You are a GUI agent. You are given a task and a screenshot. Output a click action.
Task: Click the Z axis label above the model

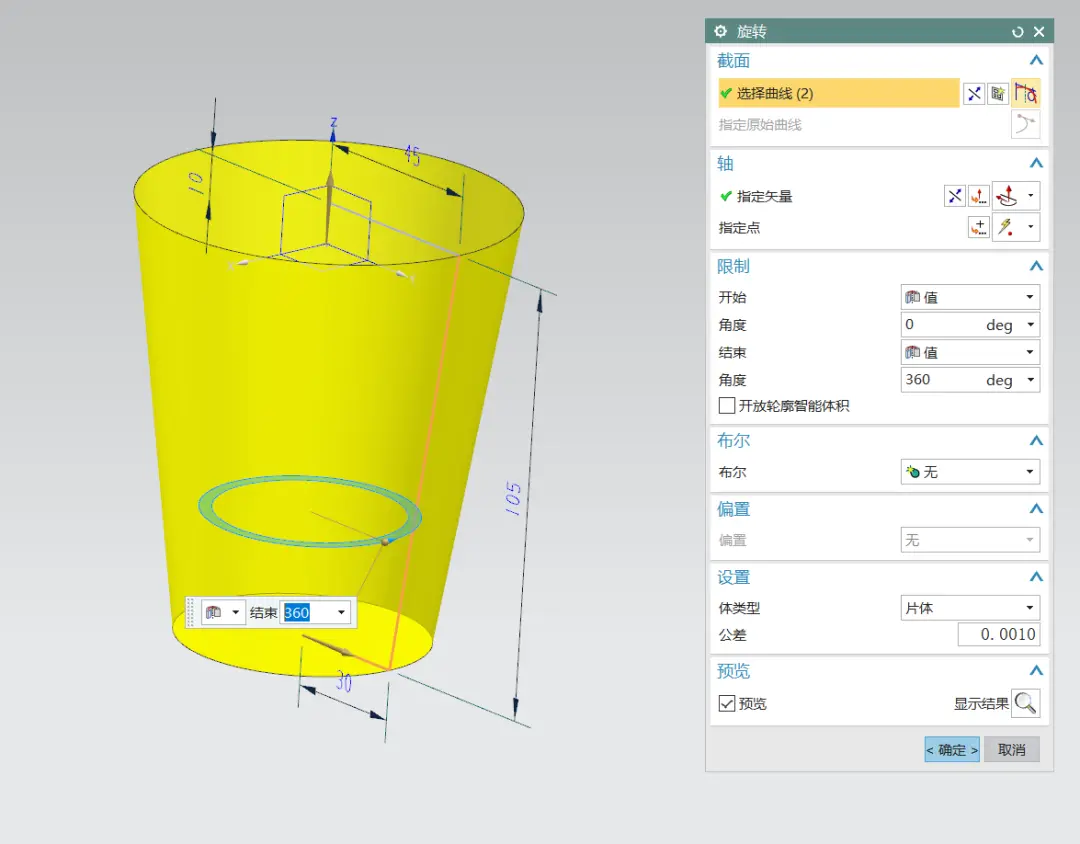[x=333, y=122]
